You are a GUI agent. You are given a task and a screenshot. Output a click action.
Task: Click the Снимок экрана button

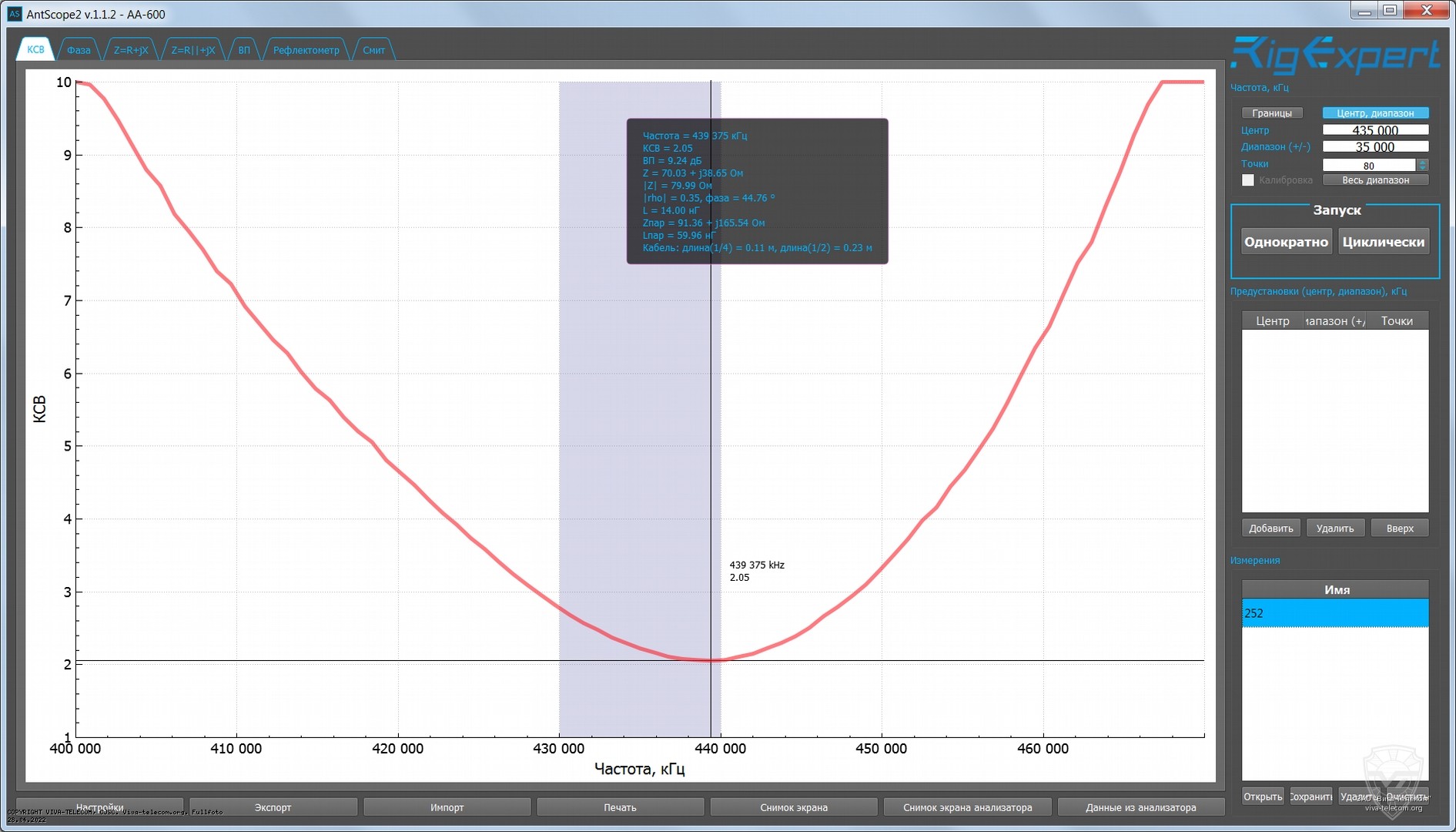click(x=793, y=807)
